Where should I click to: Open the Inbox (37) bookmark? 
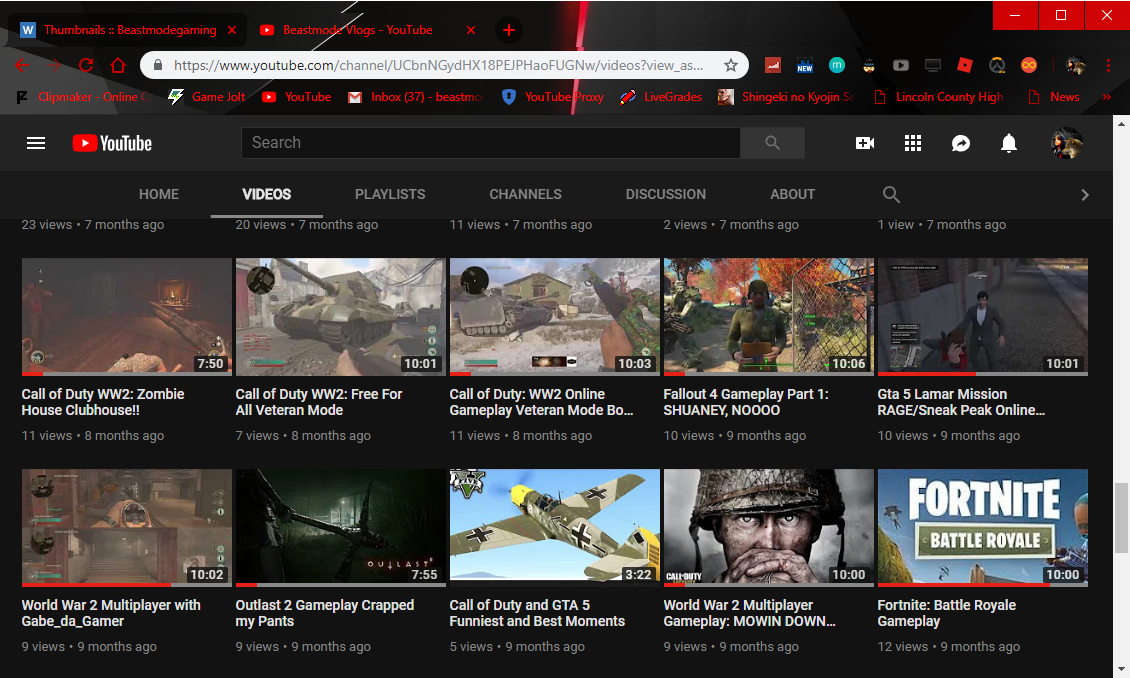point(415,97)
